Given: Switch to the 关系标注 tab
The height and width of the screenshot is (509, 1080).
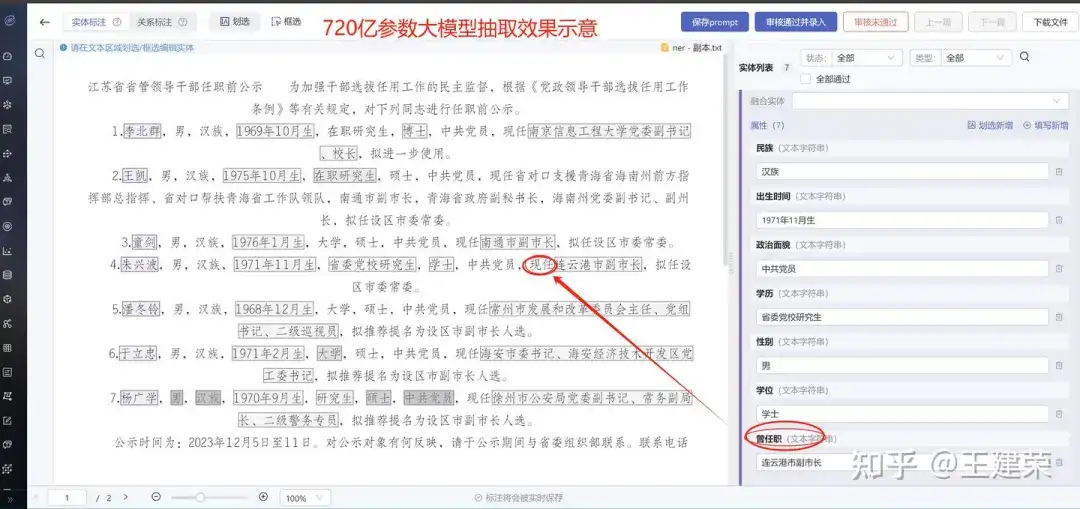Looking at the screenshot, I should click(x=162, y=22).
